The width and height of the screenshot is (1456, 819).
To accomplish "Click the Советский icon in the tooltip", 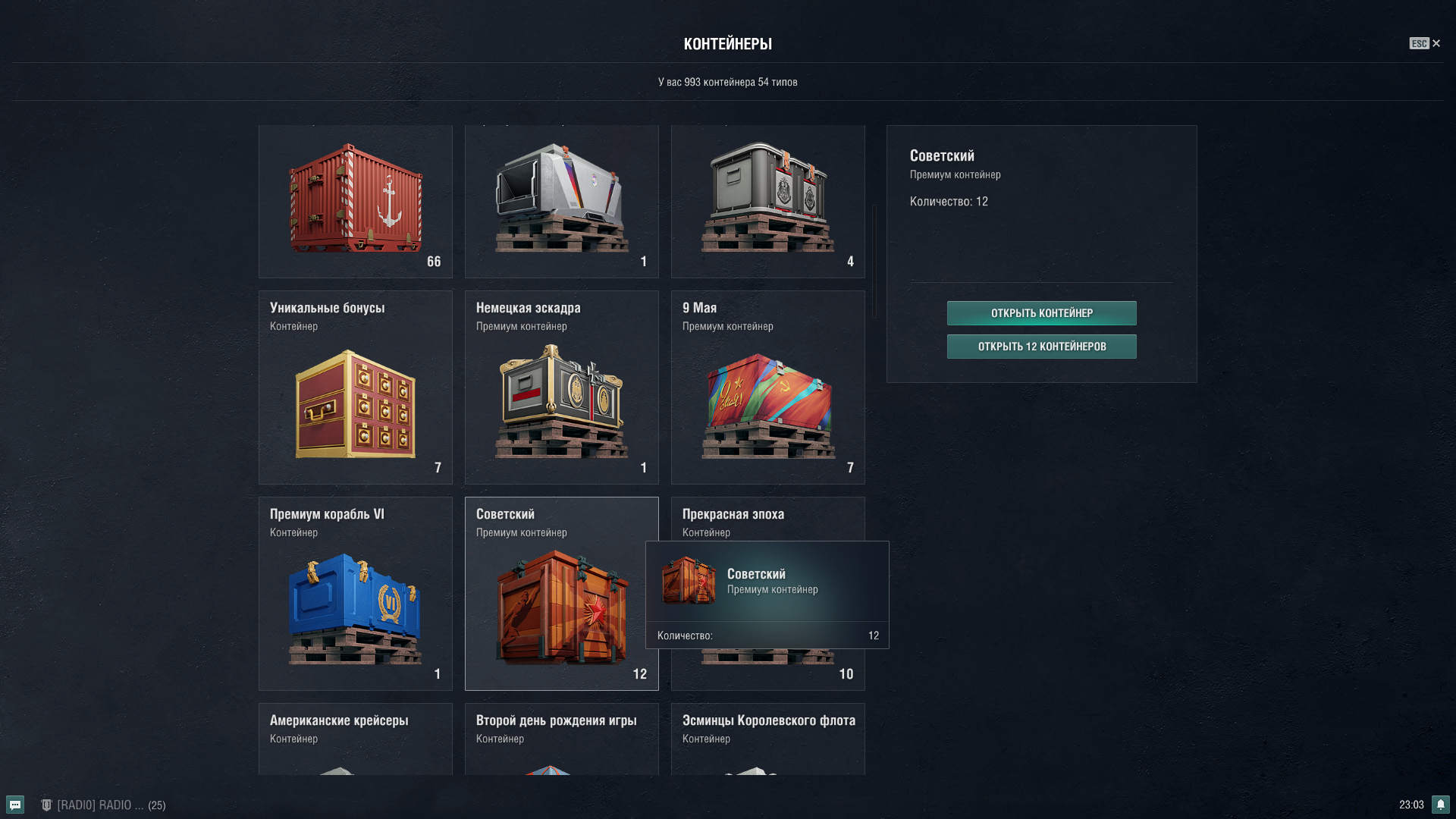I will click(688, 581).
